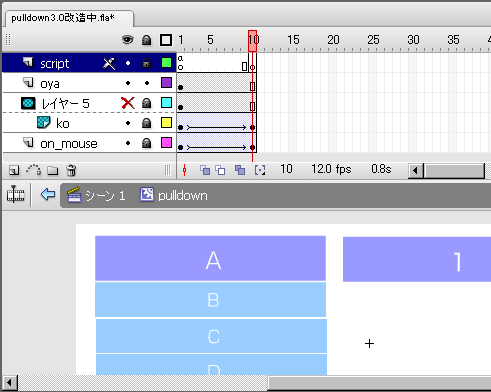Enable Onion Skin Outlines
The image size is (491, 392).
point(220,170)
